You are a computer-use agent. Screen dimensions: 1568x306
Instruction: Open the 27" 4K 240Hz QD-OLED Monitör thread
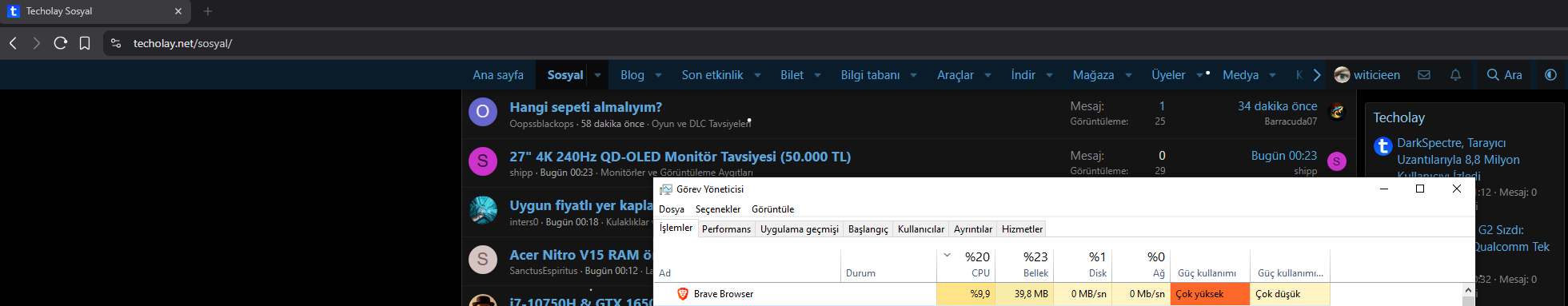pyautogui.click(x=680, y=157)
